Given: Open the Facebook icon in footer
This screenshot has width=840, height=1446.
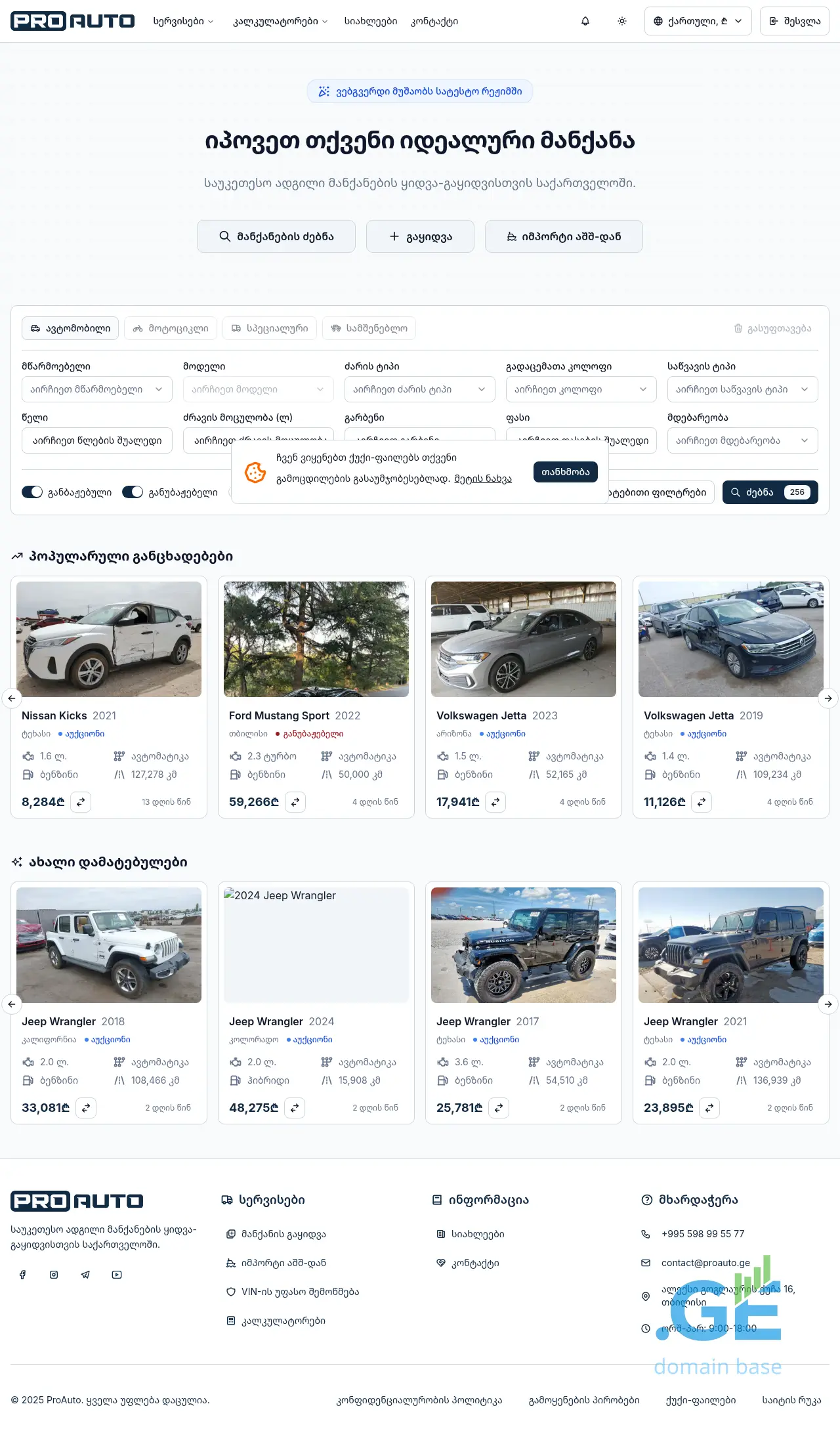Looking at the screenshot, I should [x=22, y=1275].
